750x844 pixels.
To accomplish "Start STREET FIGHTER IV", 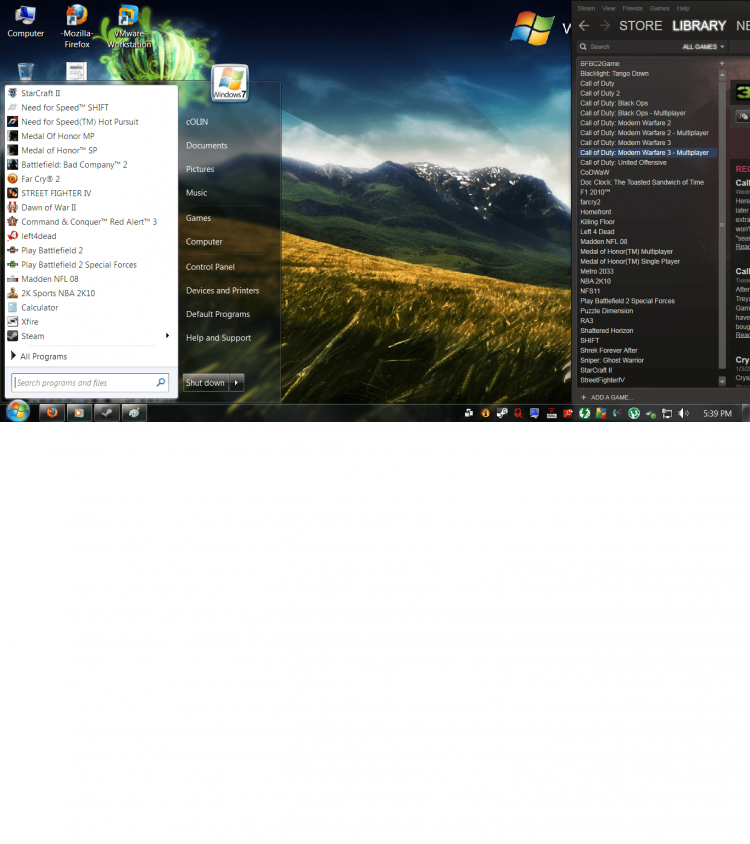I will (56, 193).
